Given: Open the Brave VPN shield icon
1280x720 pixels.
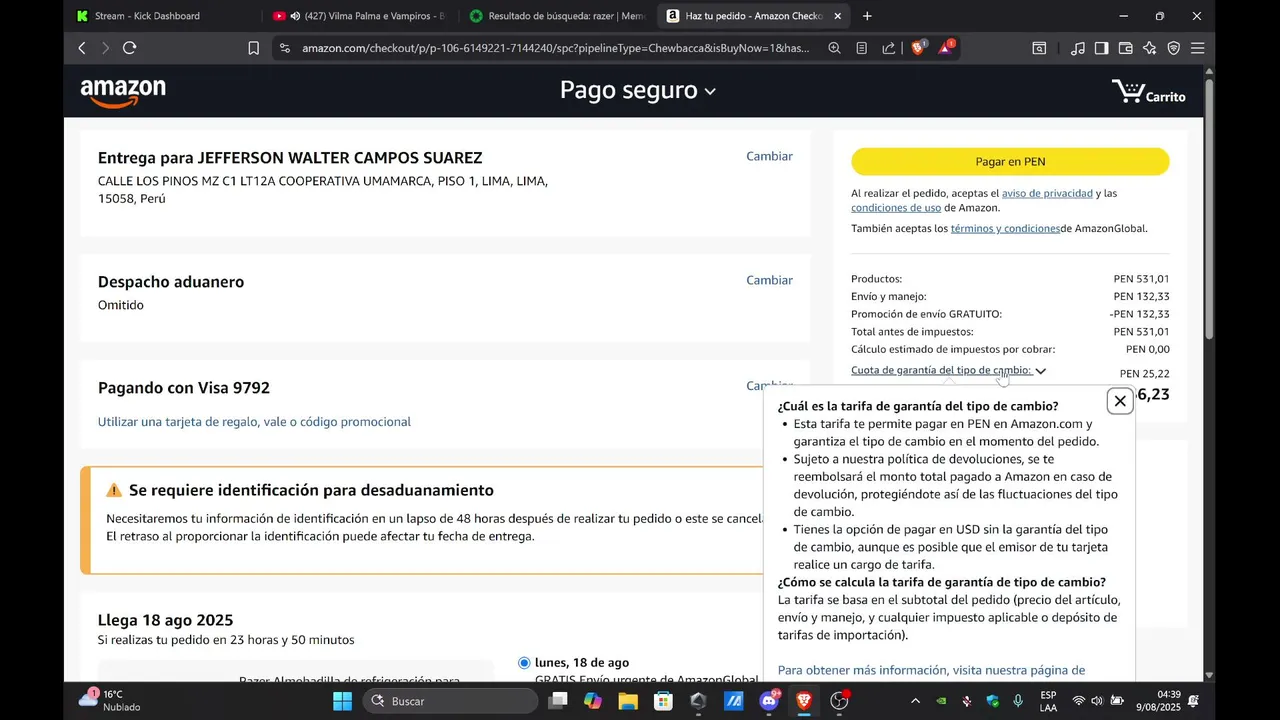Looking at the screenshot, I should (x=1173, y=48).
